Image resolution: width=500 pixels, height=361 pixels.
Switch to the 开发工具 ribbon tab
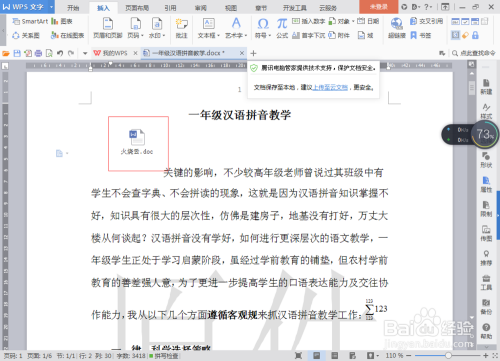point(295,8)
